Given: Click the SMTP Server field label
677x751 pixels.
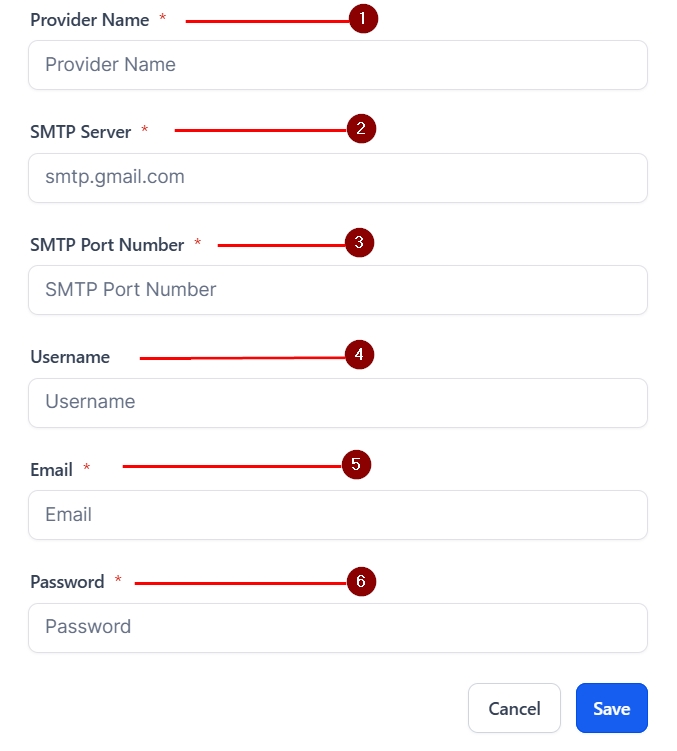Looking at the screenshot, I should 81,132.
